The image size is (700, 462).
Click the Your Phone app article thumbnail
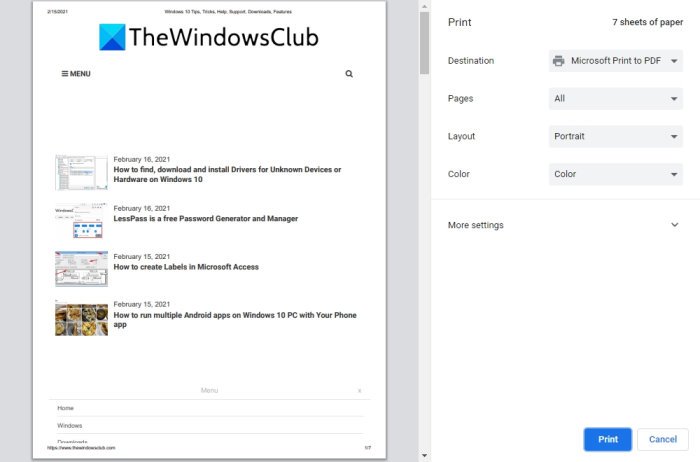pos(81,319)
